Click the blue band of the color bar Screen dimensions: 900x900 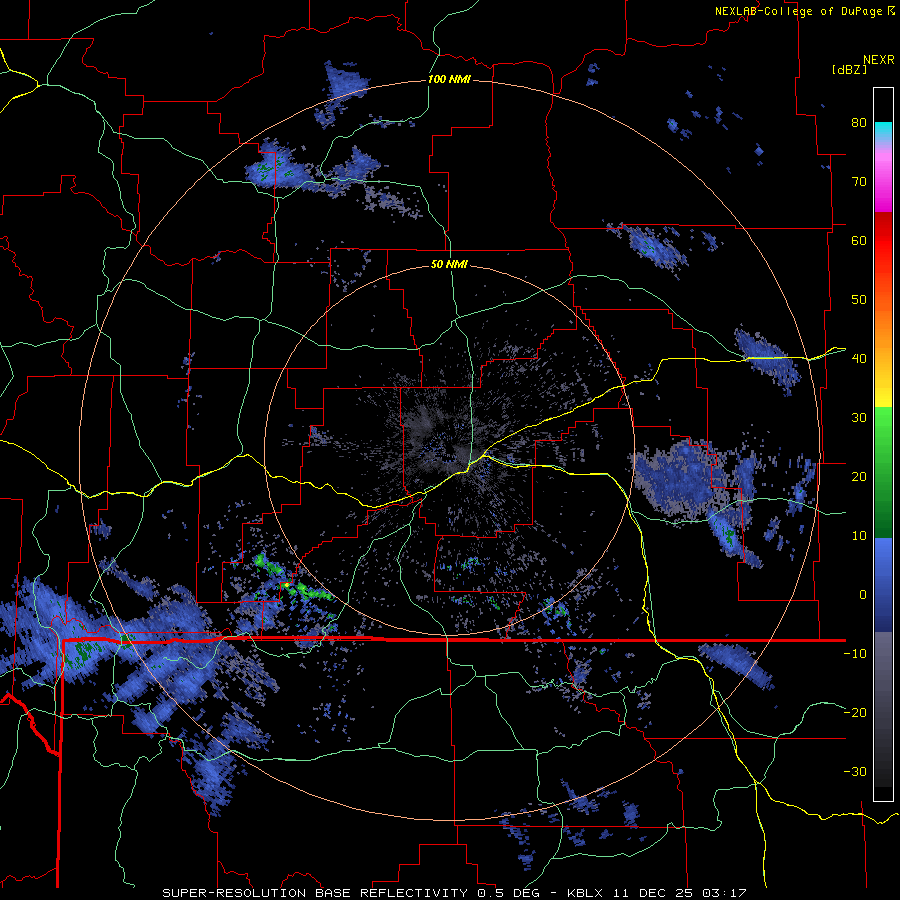click(x=883, y=585)
